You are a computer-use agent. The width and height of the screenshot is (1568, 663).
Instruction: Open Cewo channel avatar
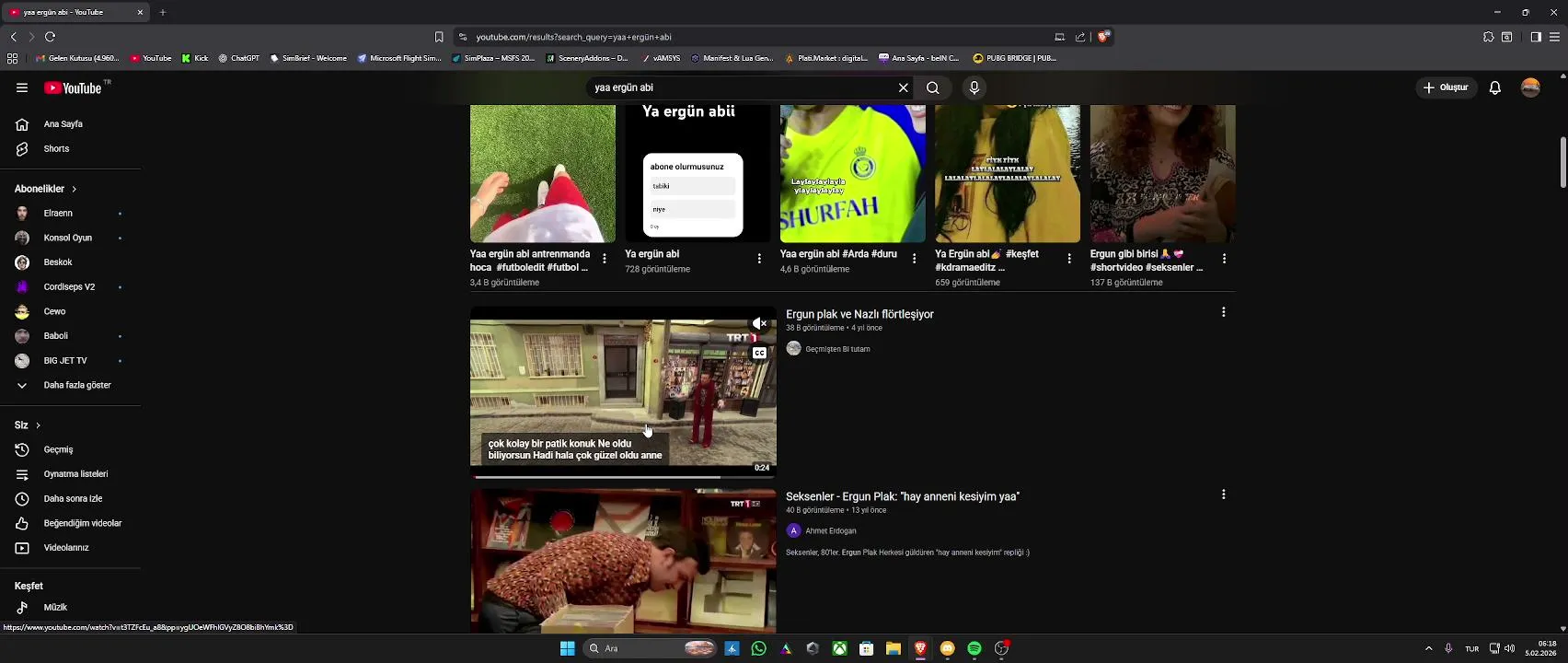coord(22,311)
